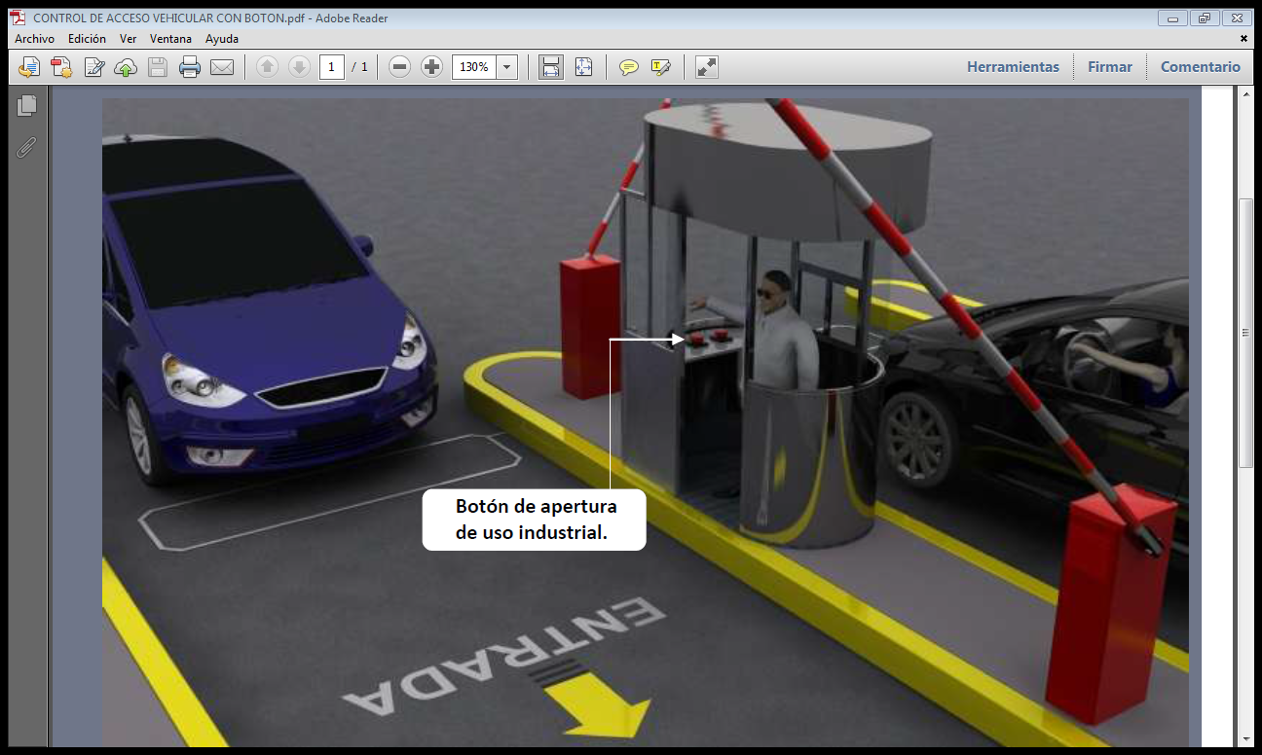This screenshot has height=755, width=1262.
Task: Click the Send by email envelope icon
Action: 222,67
